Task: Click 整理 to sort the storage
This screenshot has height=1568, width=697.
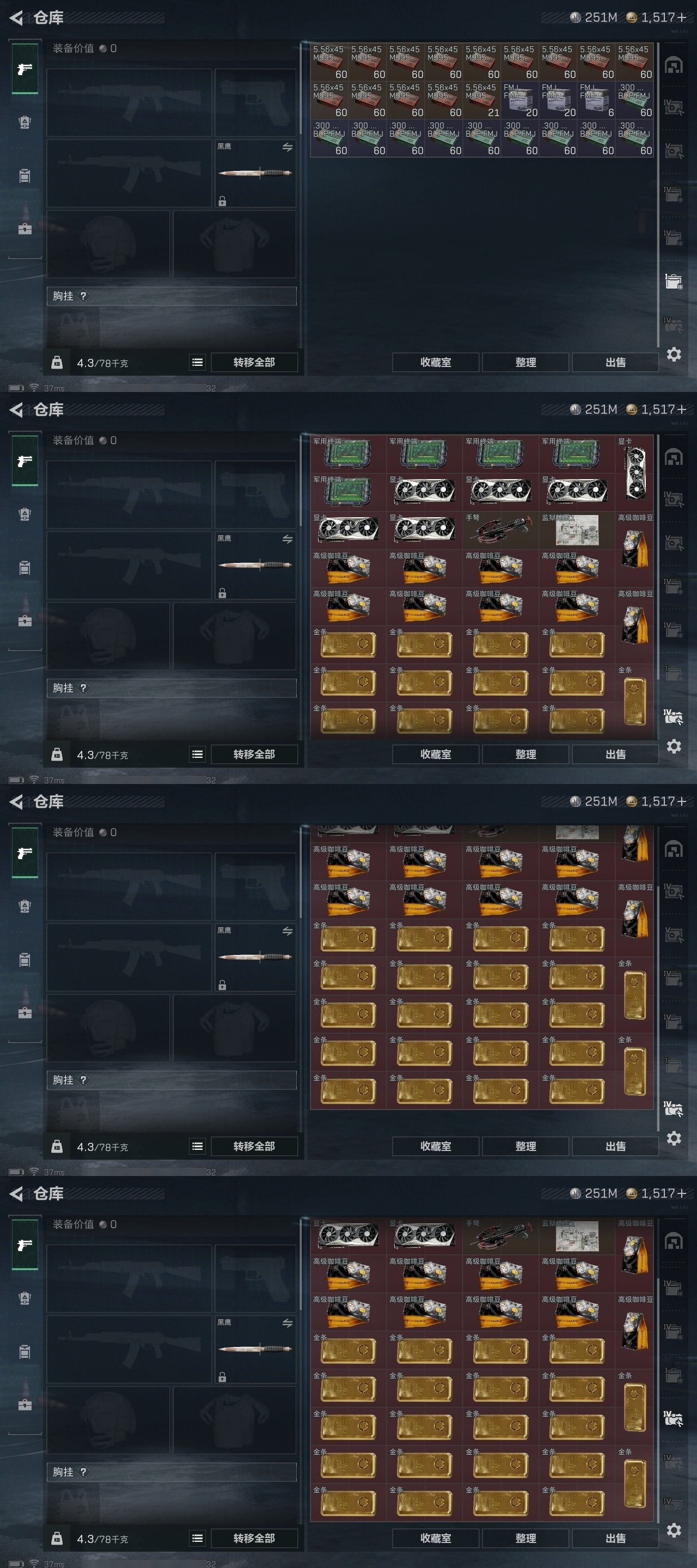Action: (x=526, y=362)
